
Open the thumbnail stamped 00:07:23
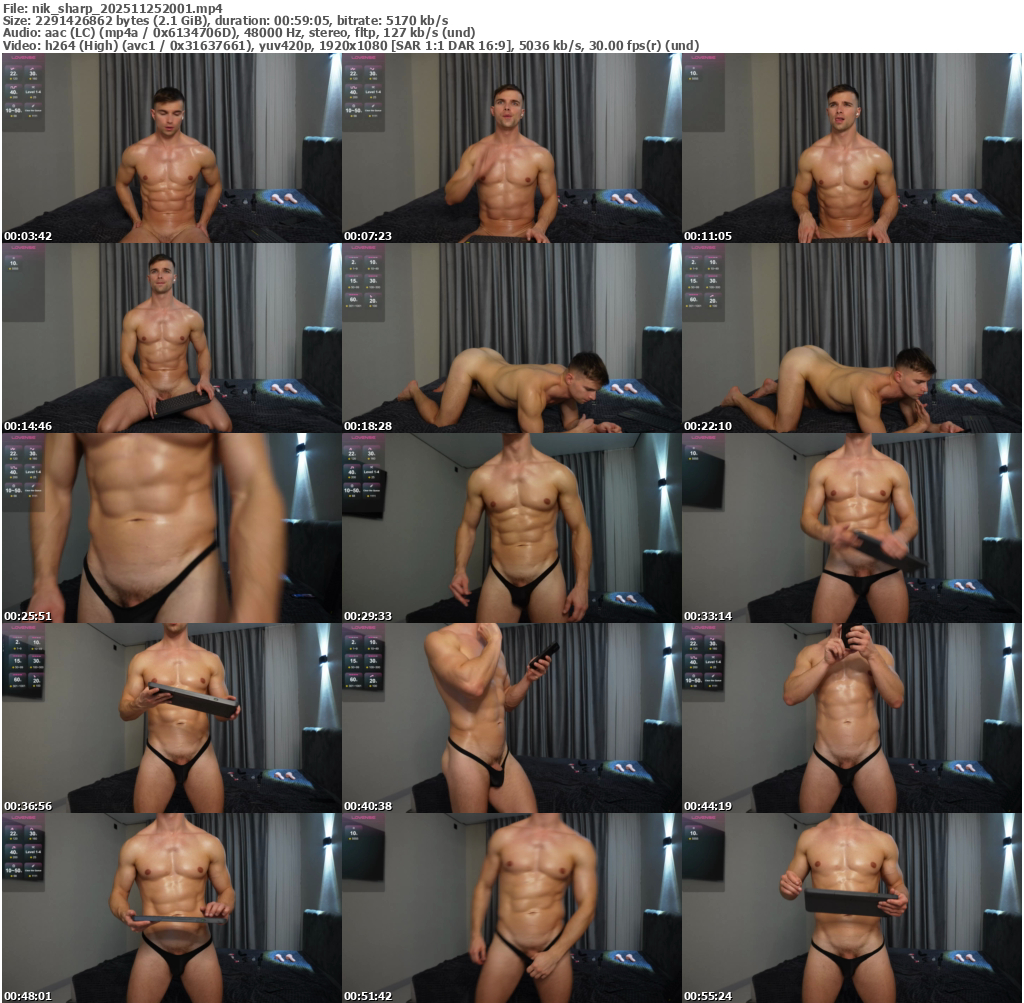(x=511, y=148)
